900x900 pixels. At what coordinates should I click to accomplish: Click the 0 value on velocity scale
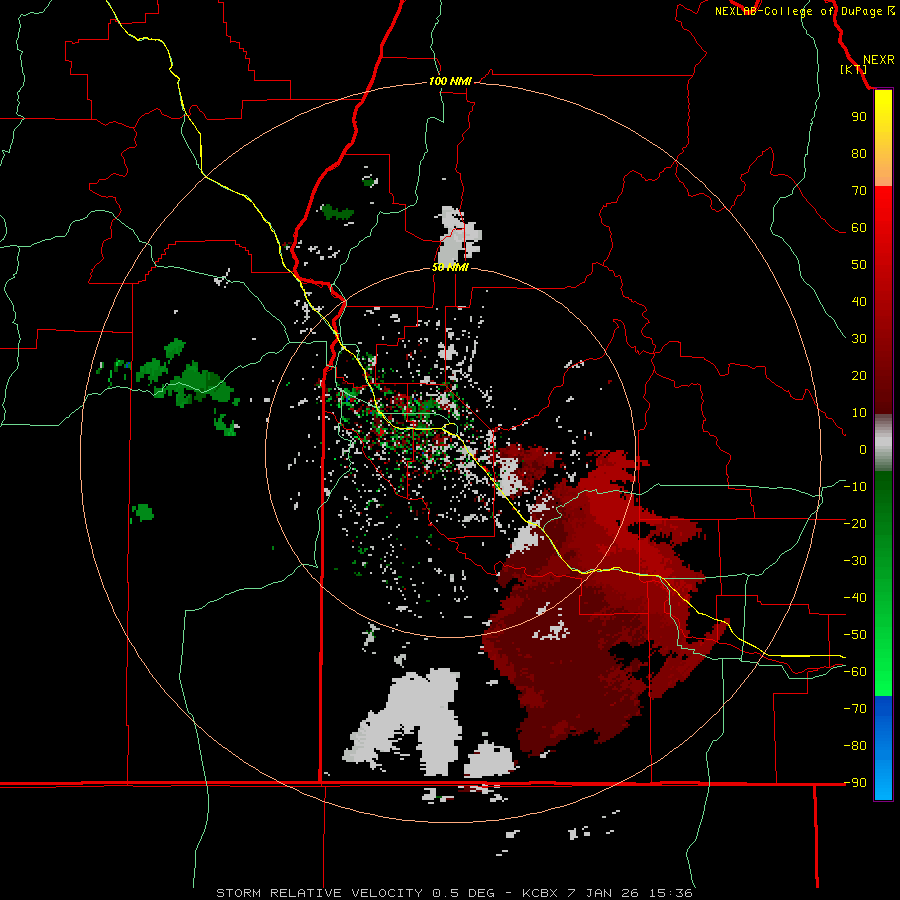click(863, 450)
